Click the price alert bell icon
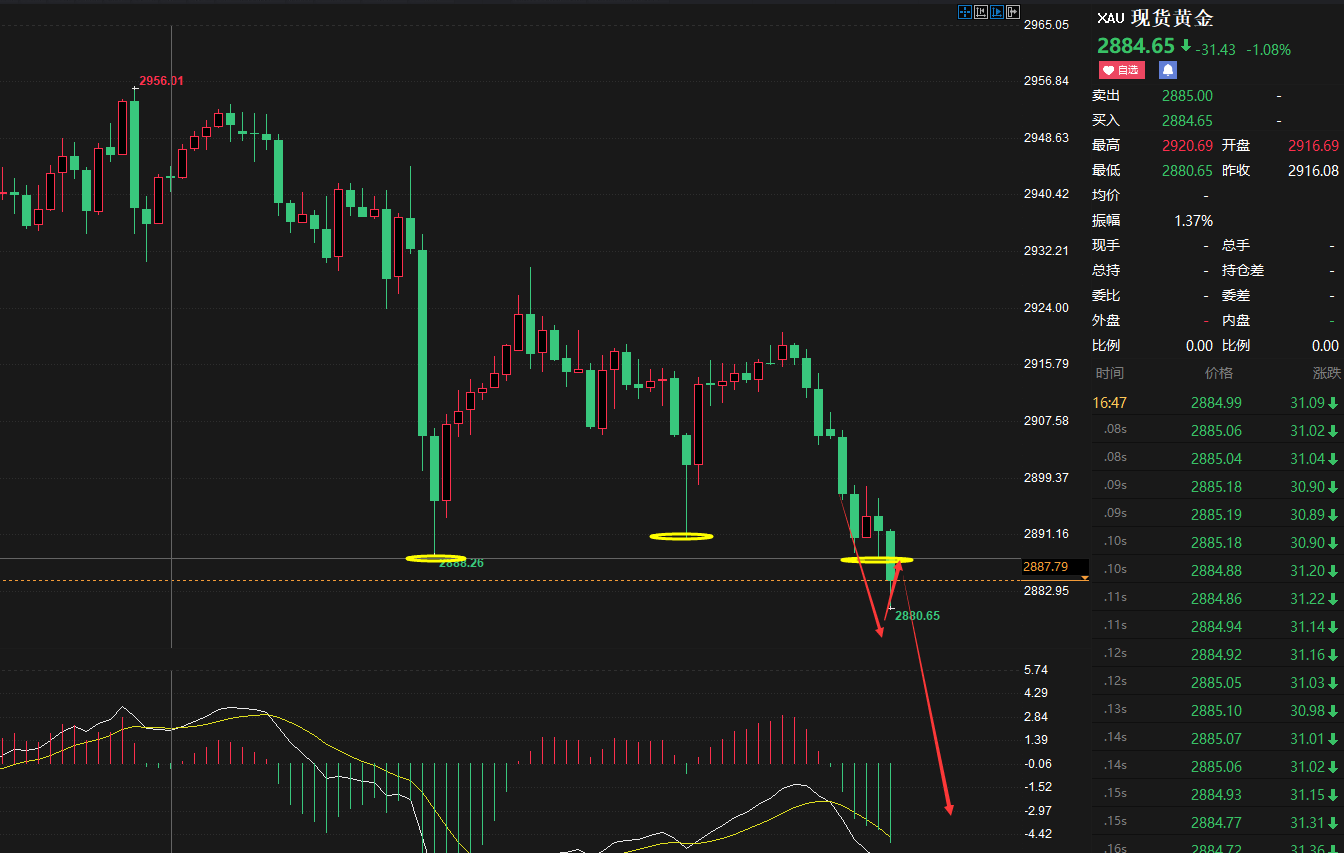 [x=1168, y=70]
